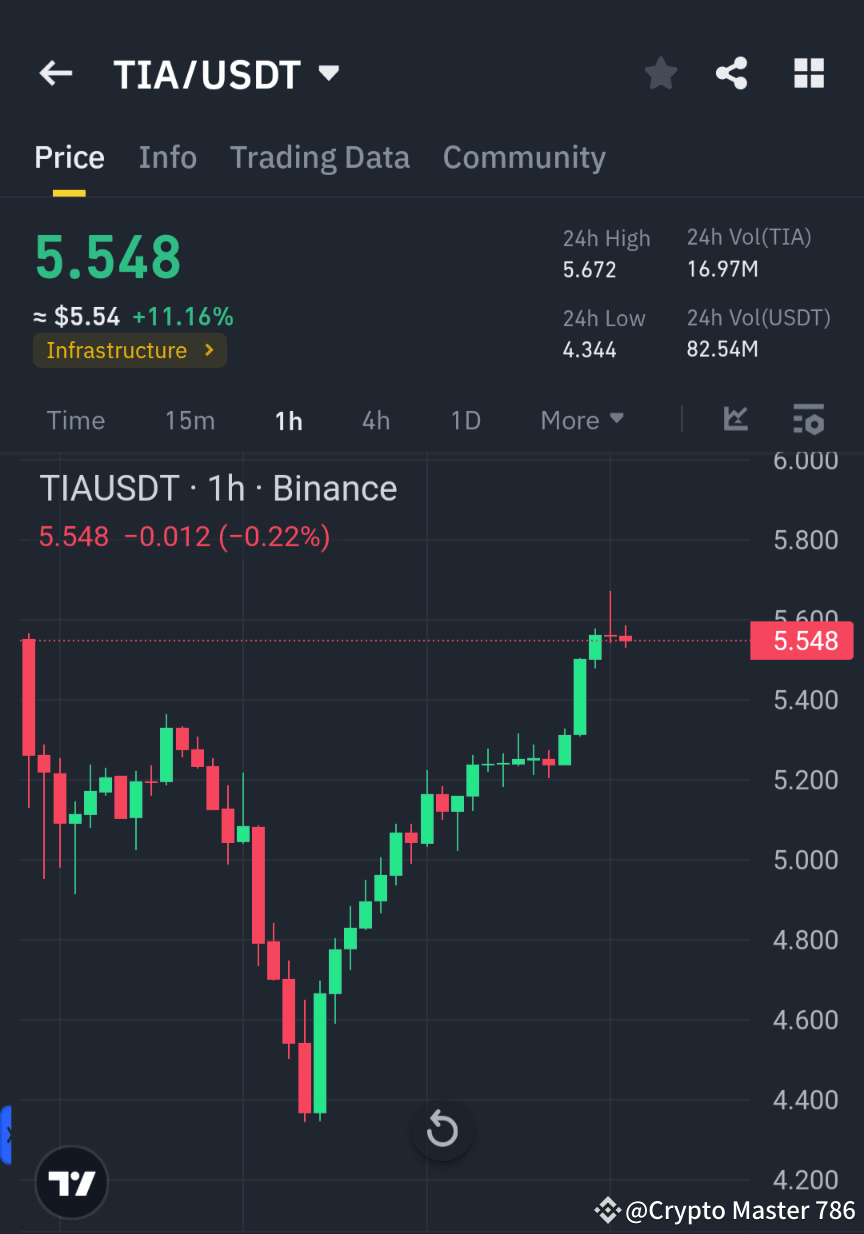864x1234 pixels.
Task: Click the apps grid icon top right
Action: point(808,73)
